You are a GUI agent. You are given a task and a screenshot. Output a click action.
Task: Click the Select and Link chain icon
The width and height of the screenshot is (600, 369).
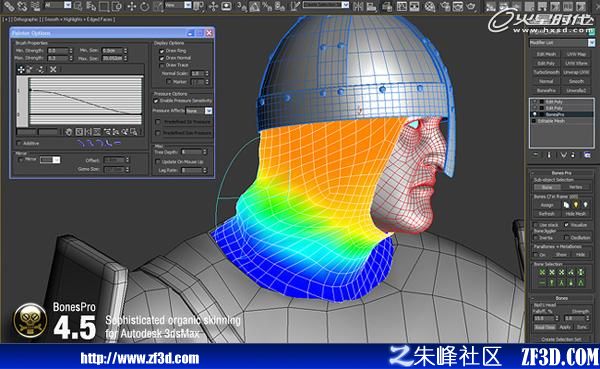(8, 6)
